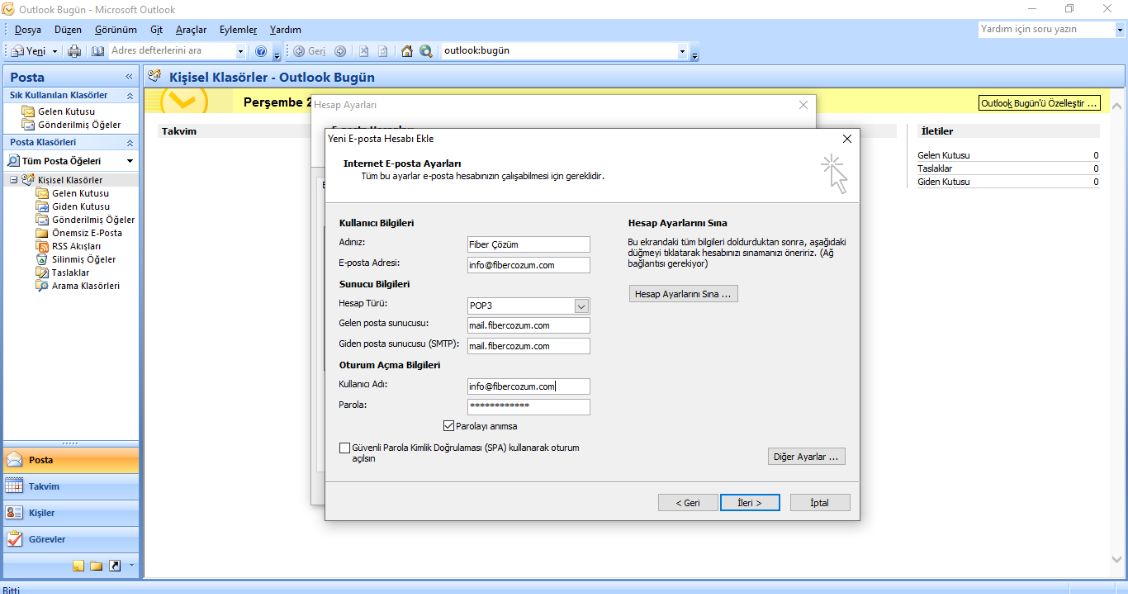The width and height of the screenshot is (1128, 594).
Task: Enable the Güvenli Parola Kimlik Doğrulaması checkbox
Action: tap(345, 448)
